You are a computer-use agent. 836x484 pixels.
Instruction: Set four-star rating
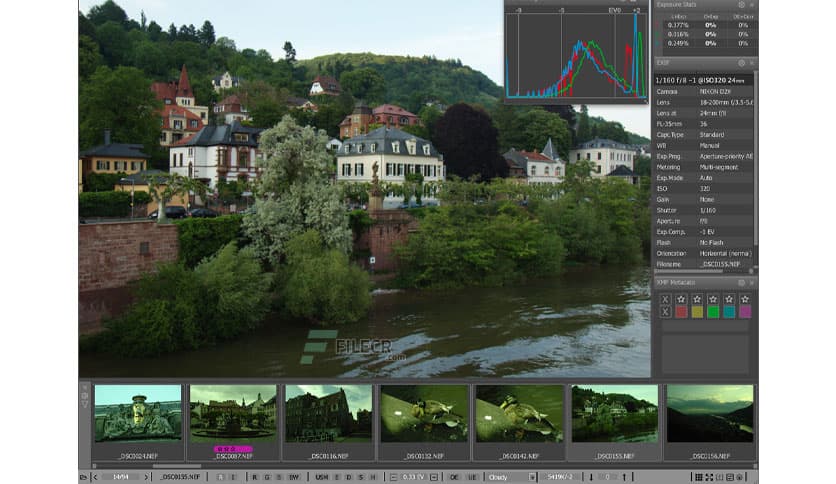[x=729, y=299]
